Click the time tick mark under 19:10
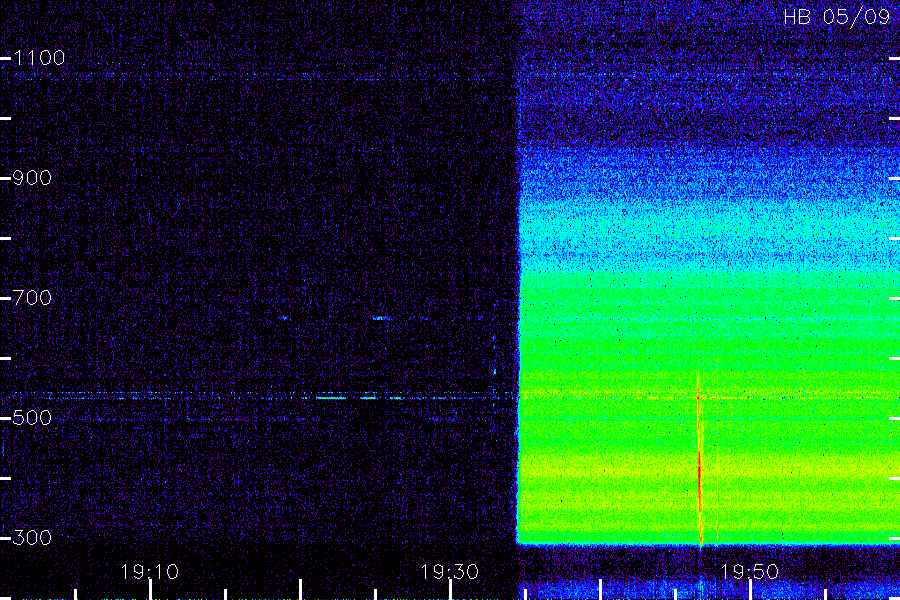 [150, 590]
